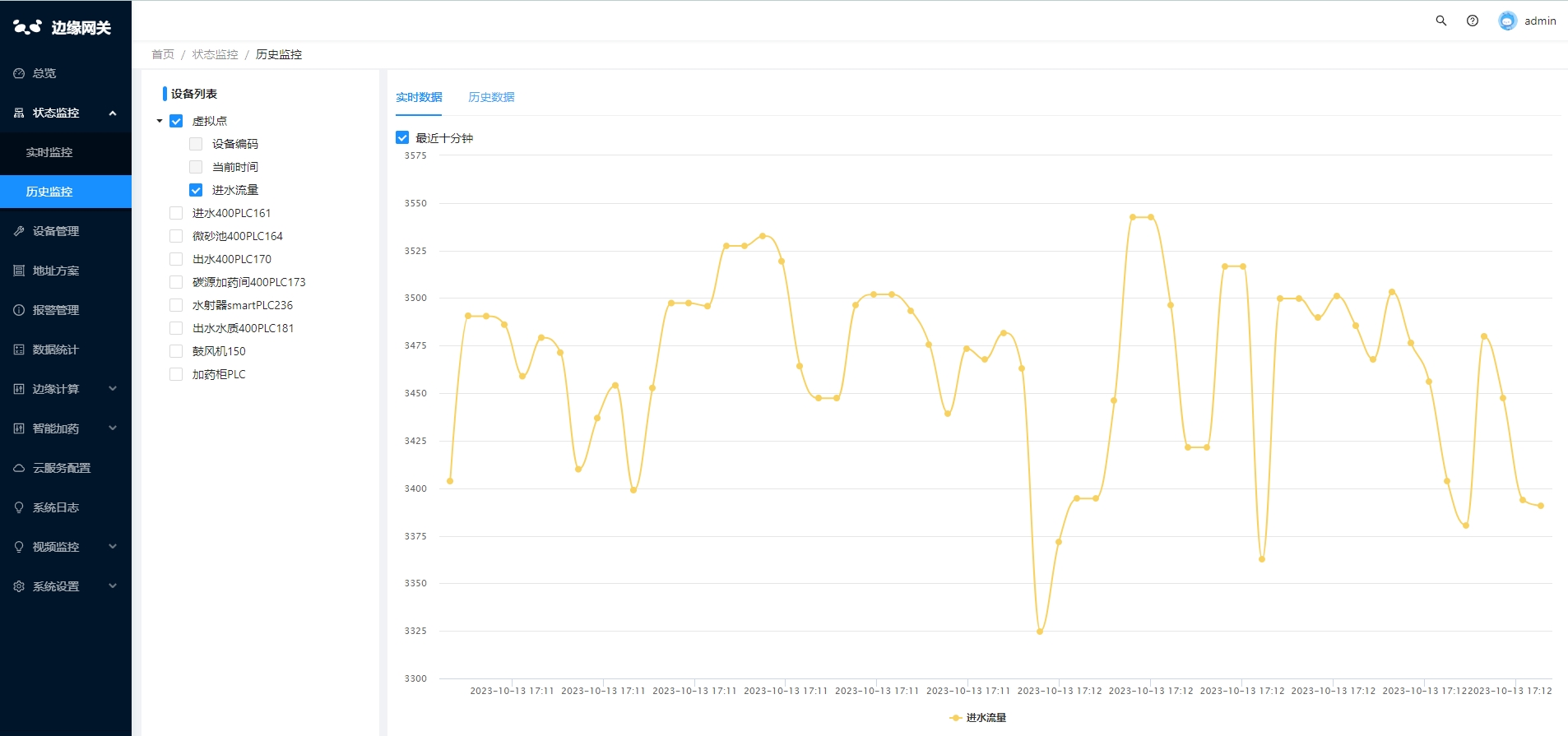This screenshot has width=1568, height=736.
Task: Click the admin avatar icon
Action: (x=1507, y=21)
